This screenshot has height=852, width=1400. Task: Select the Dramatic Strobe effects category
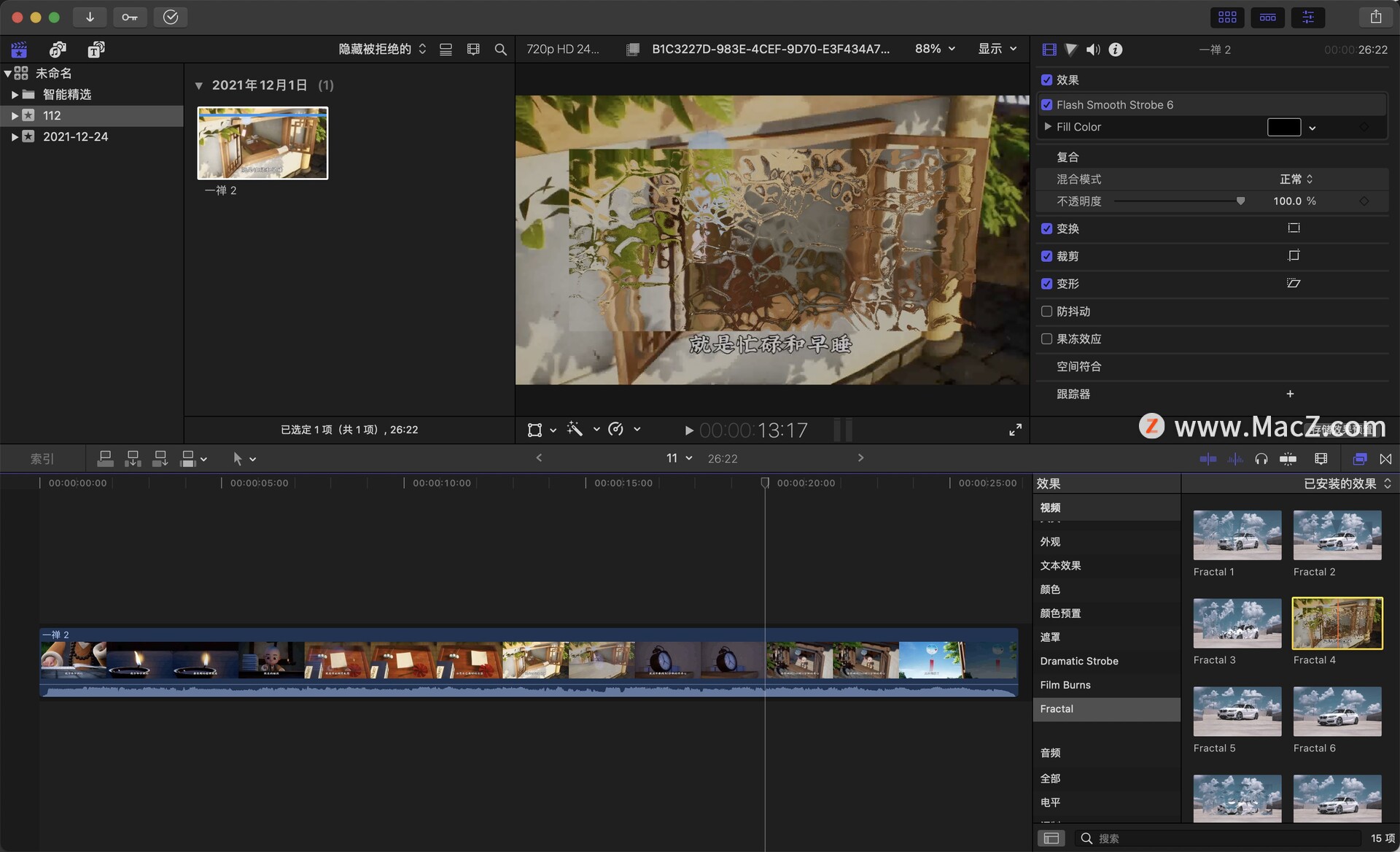click(1078, 661)
